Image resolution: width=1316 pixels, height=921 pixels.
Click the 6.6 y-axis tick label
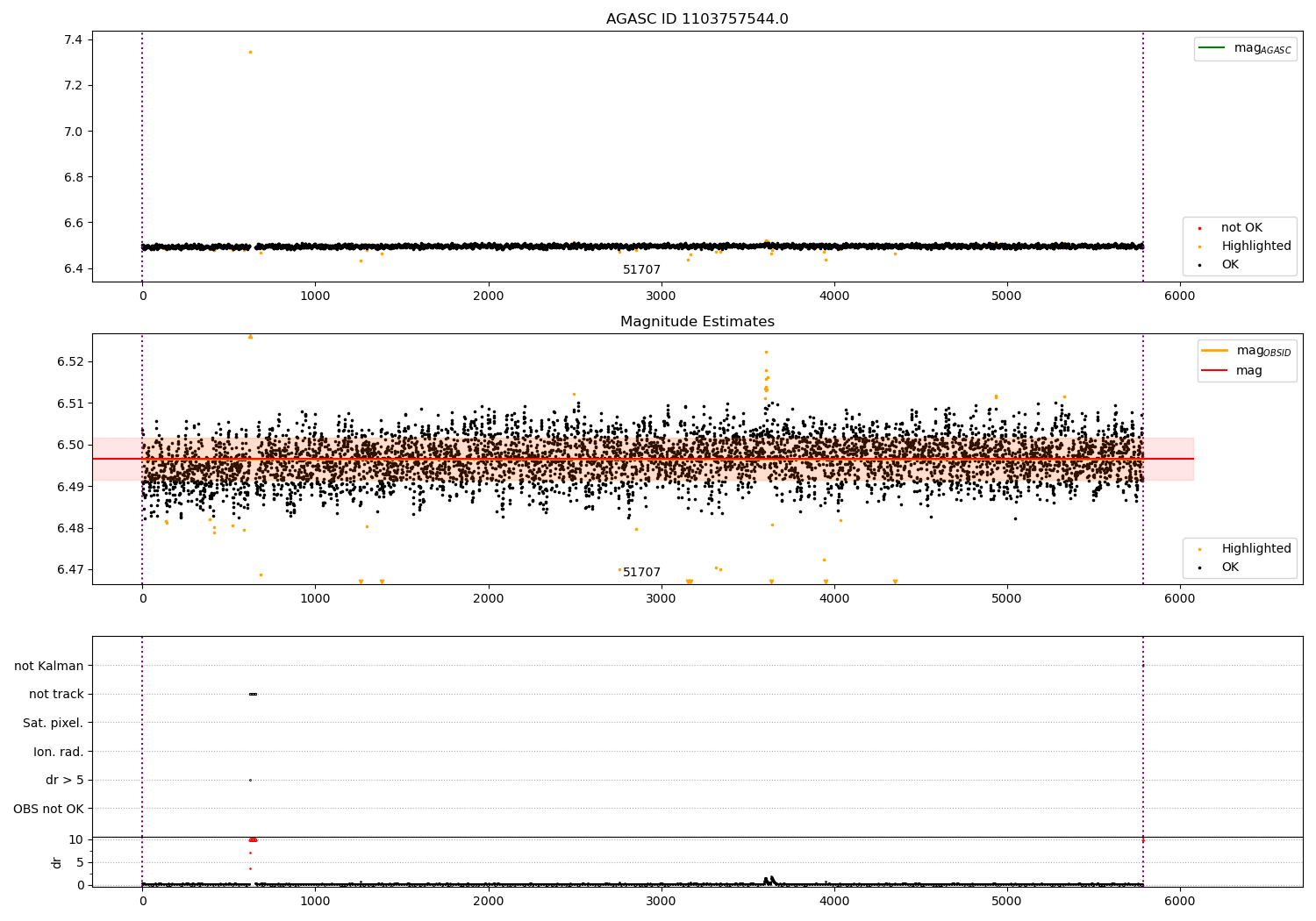pyautogui.click(x=73, y=223)
